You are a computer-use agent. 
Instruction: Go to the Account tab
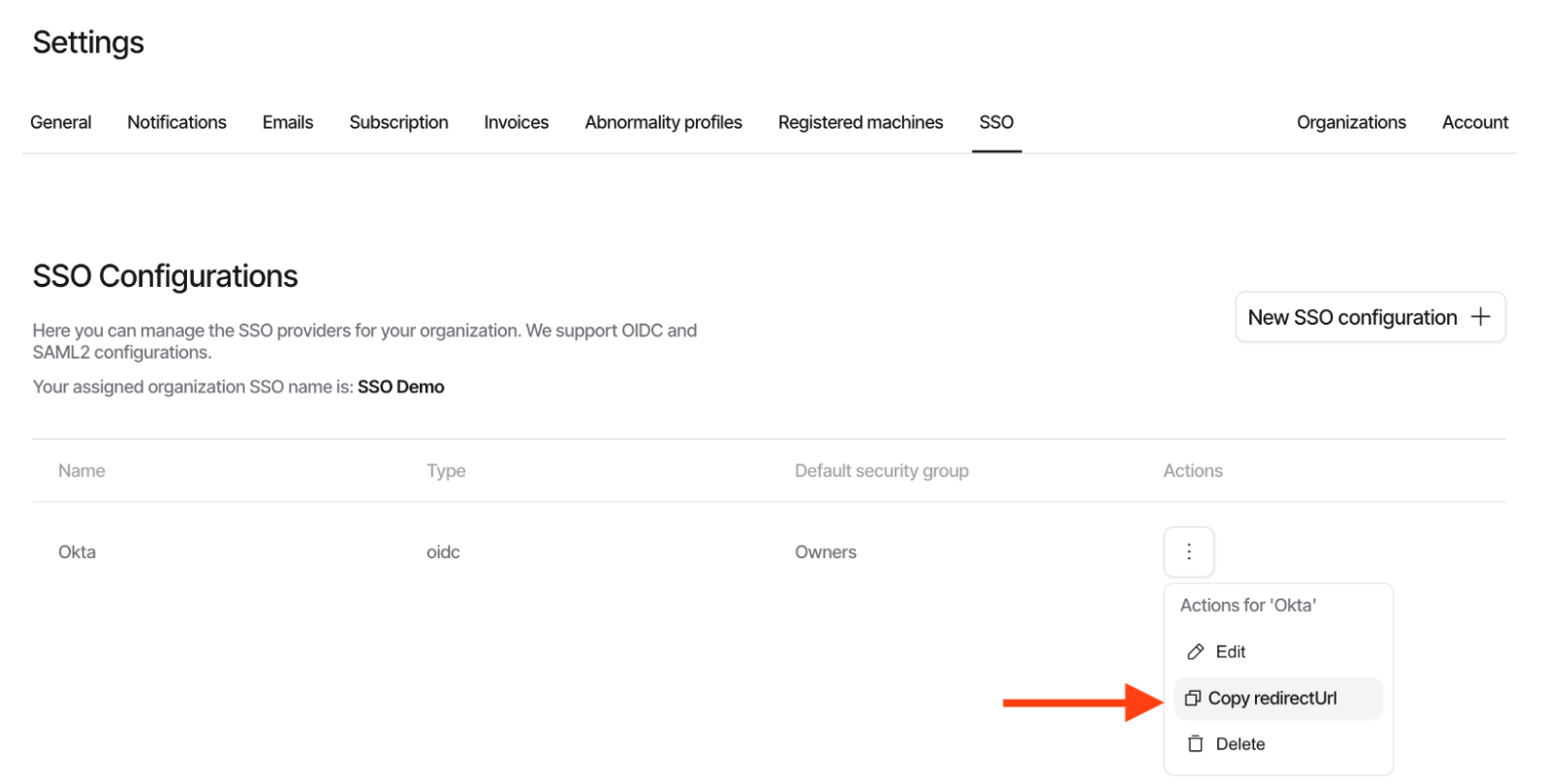coord(1474,122)
